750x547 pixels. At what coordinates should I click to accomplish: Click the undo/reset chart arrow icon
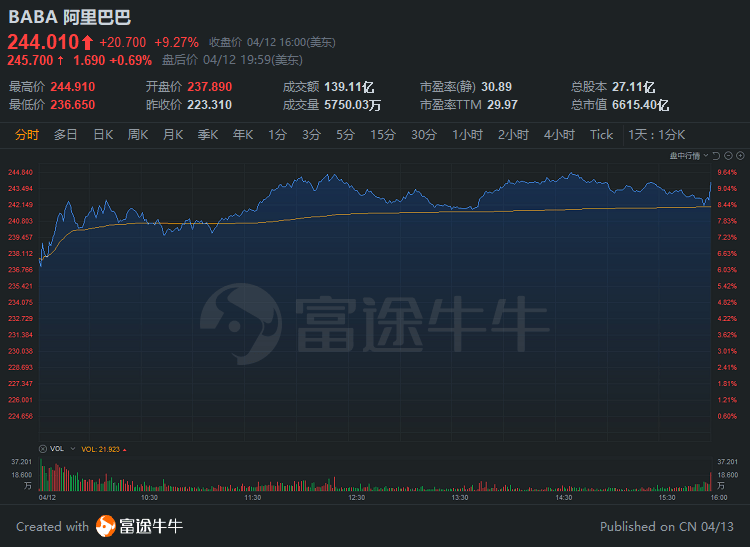pos(716,156)
